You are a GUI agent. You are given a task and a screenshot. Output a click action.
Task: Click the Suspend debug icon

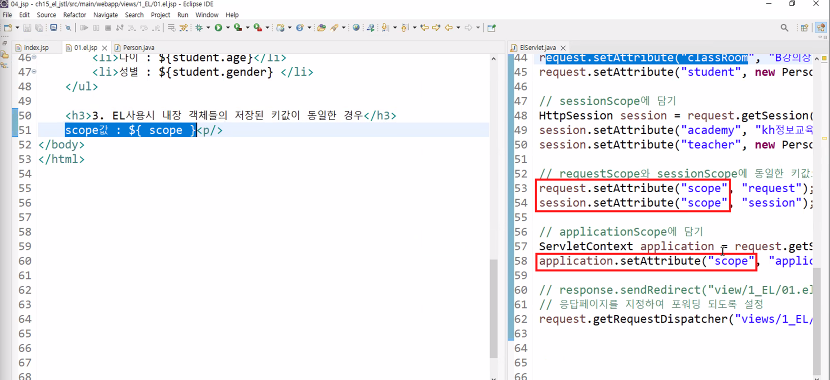96,28
